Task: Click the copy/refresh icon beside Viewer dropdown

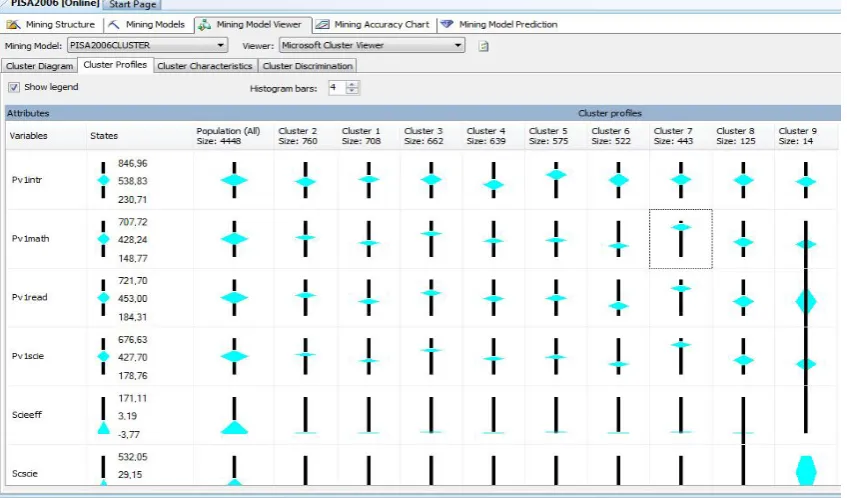Action: click(x=483, y=46)
